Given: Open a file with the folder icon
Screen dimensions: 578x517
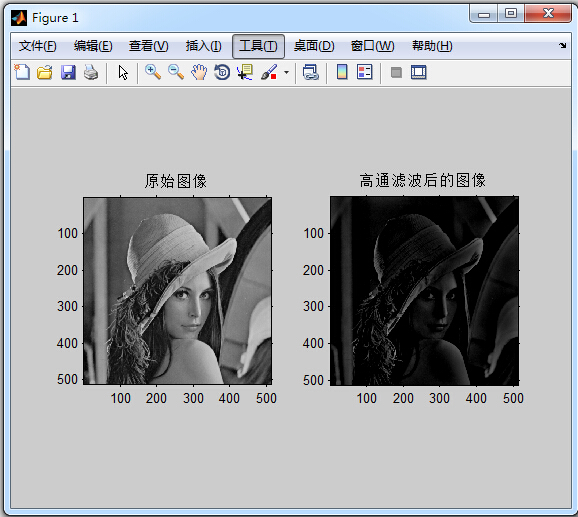Looking at the screenshot, I should click(45, 72).
